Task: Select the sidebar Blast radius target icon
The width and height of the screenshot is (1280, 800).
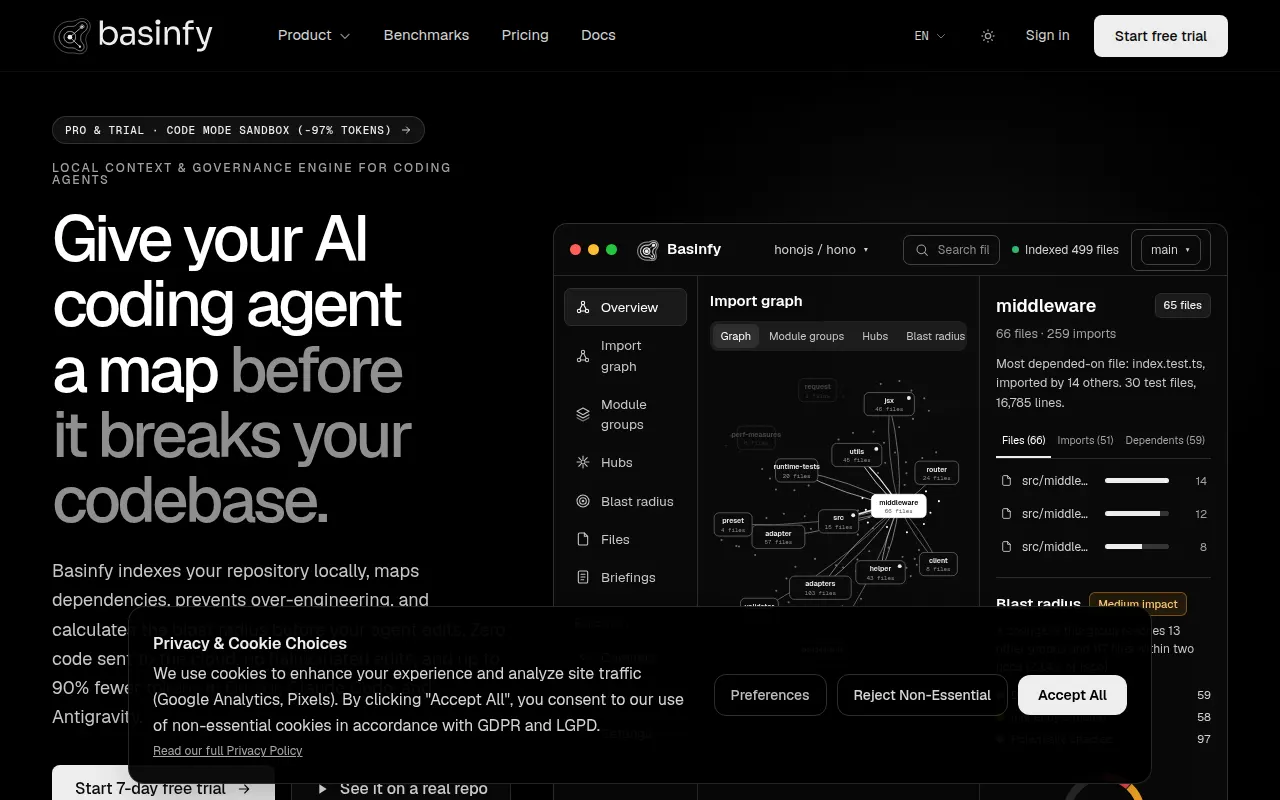Action: click(583, 501)
